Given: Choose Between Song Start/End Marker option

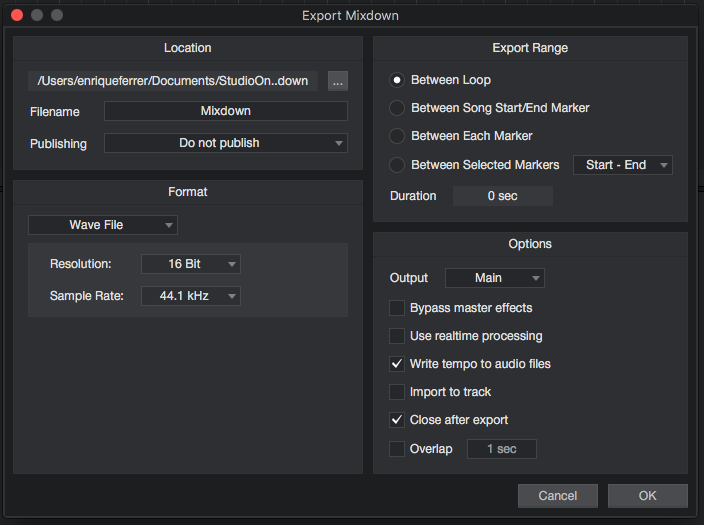Looking at the screenshot, I should pyautogui.click(x=397, y=108).
